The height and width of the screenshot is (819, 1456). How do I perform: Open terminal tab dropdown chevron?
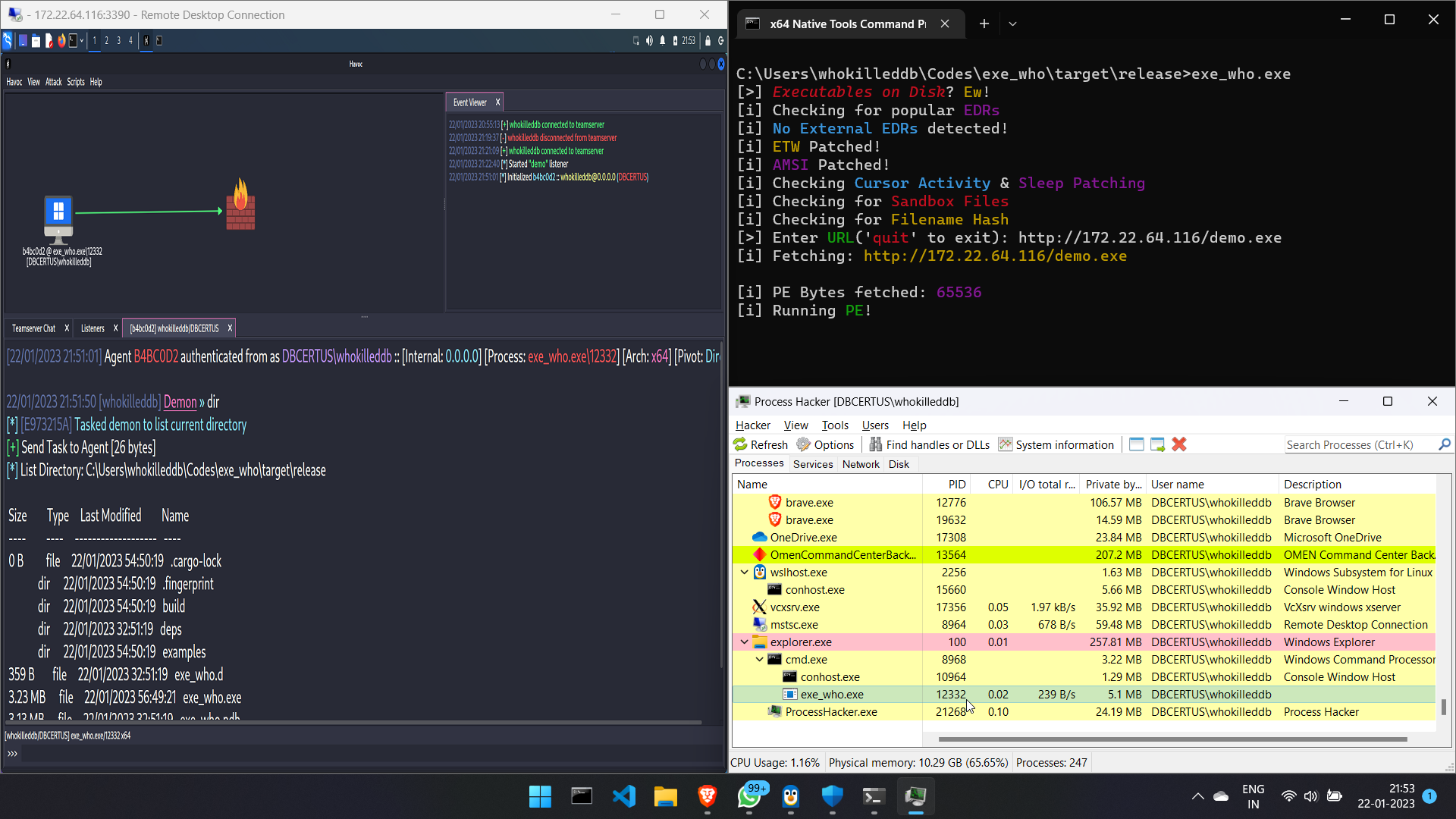(x=1012, y=24)
